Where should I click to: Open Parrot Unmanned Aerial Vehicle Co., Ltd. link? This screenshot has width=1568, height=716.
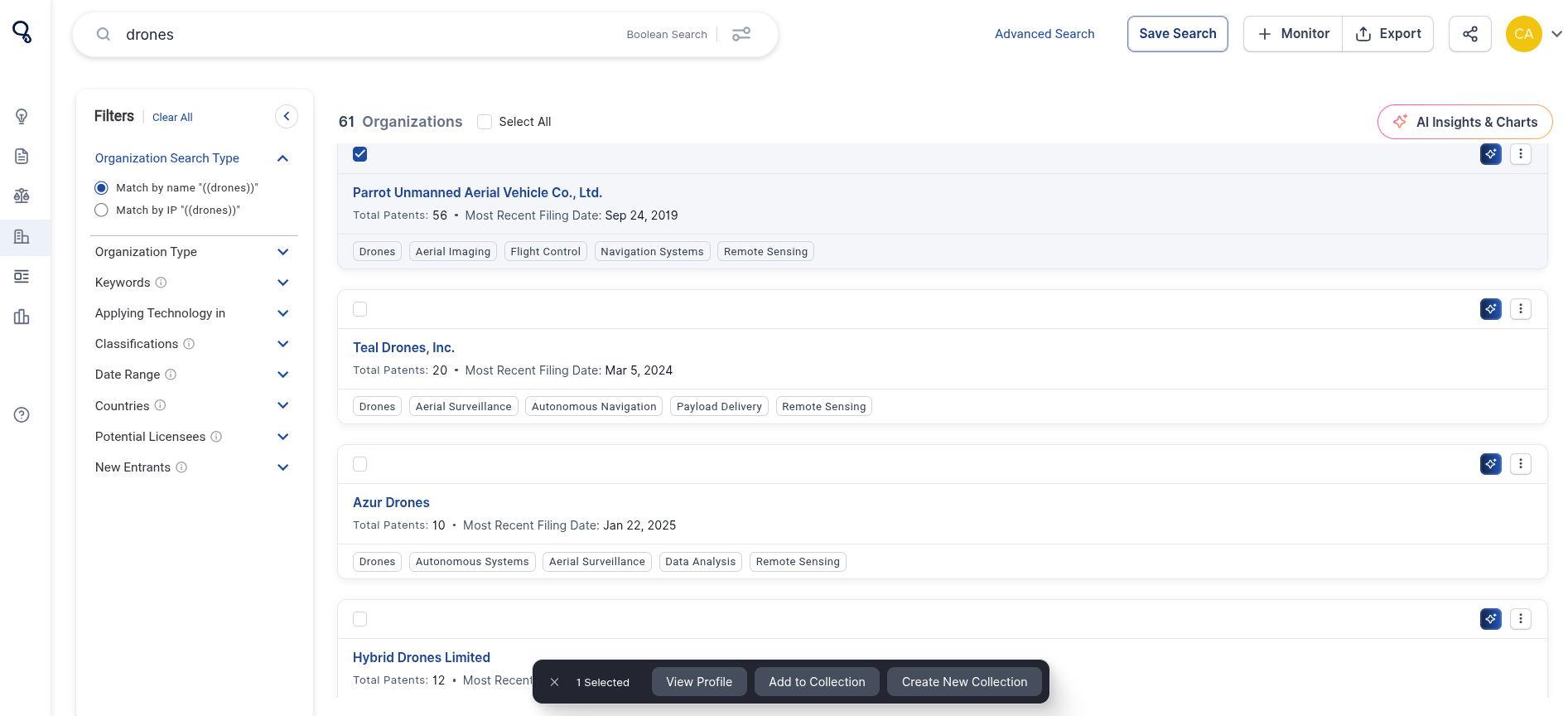coord(477,192)
